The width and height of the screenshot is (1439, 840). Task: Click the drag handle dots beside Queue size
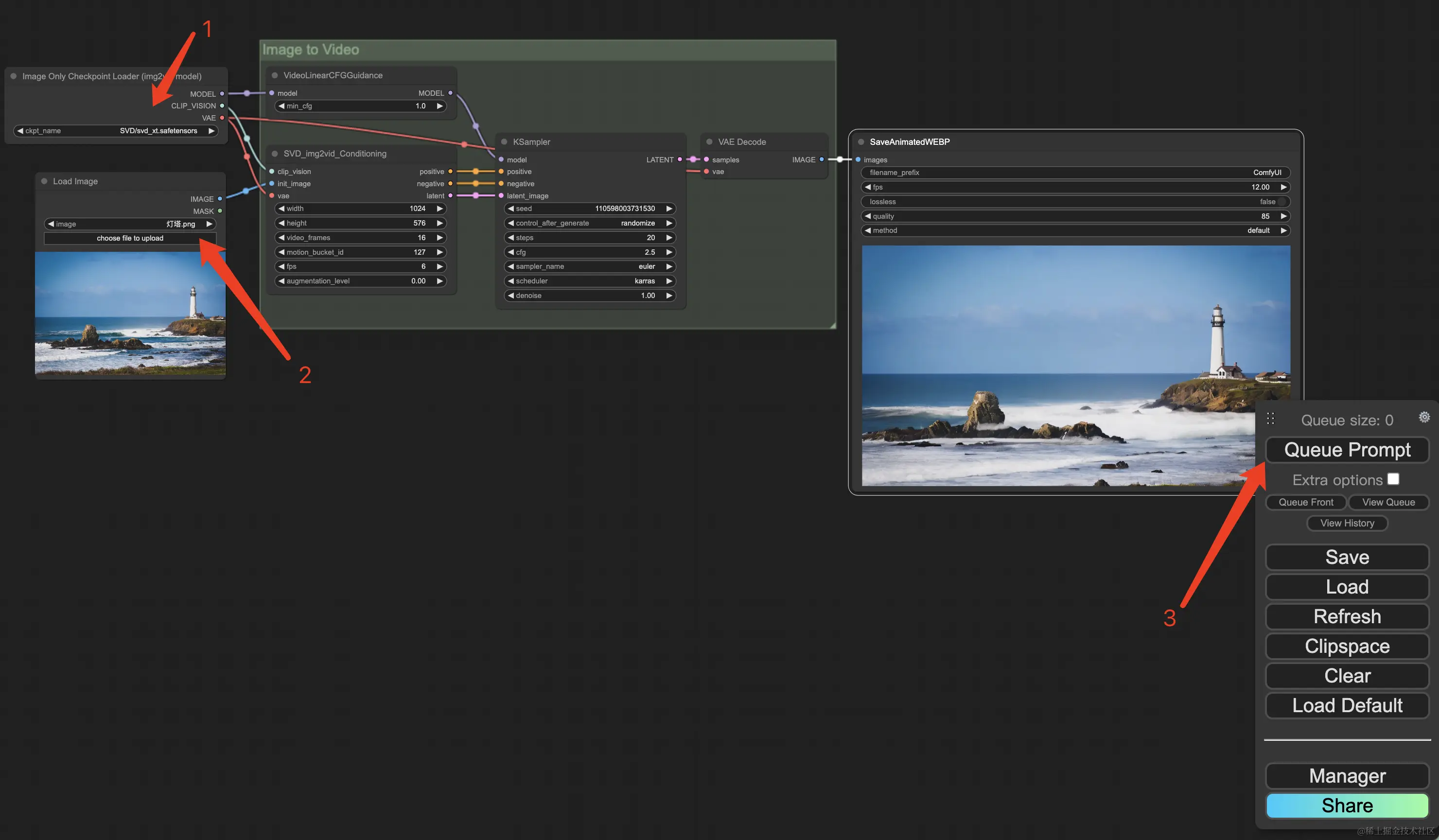1270,419
